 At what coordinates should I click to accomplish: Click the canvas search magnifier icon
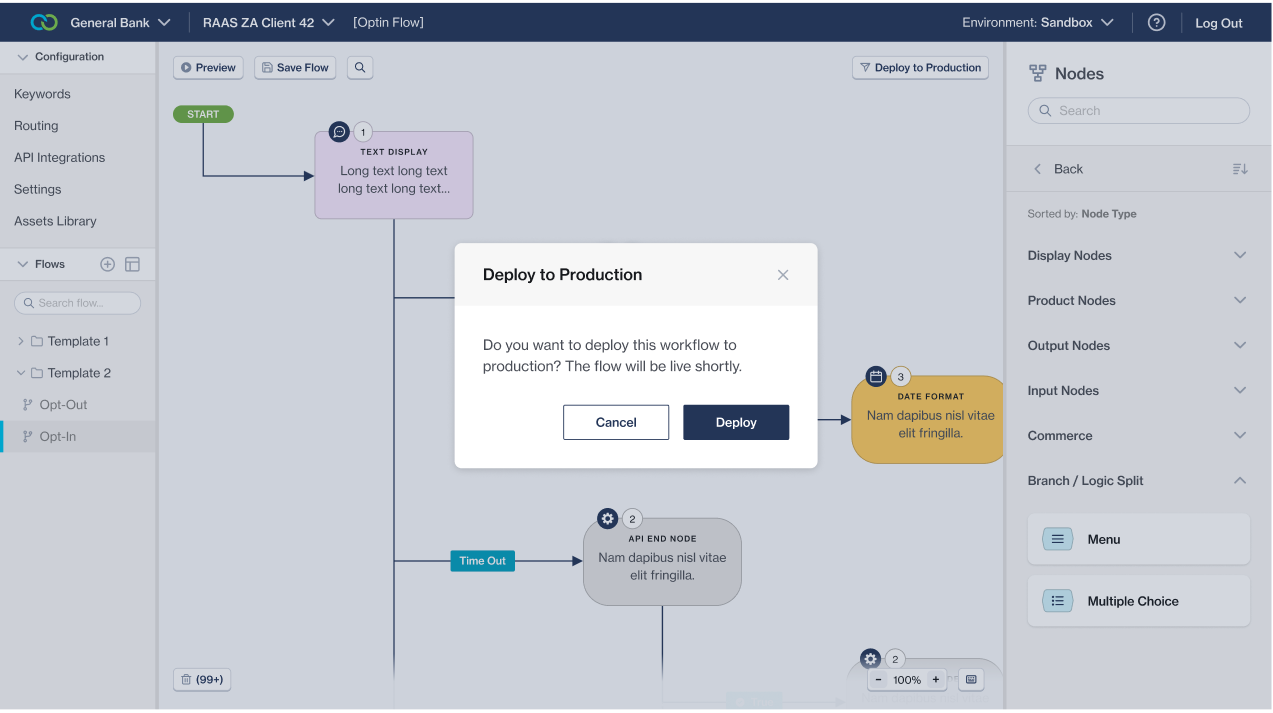coord(360,68)
